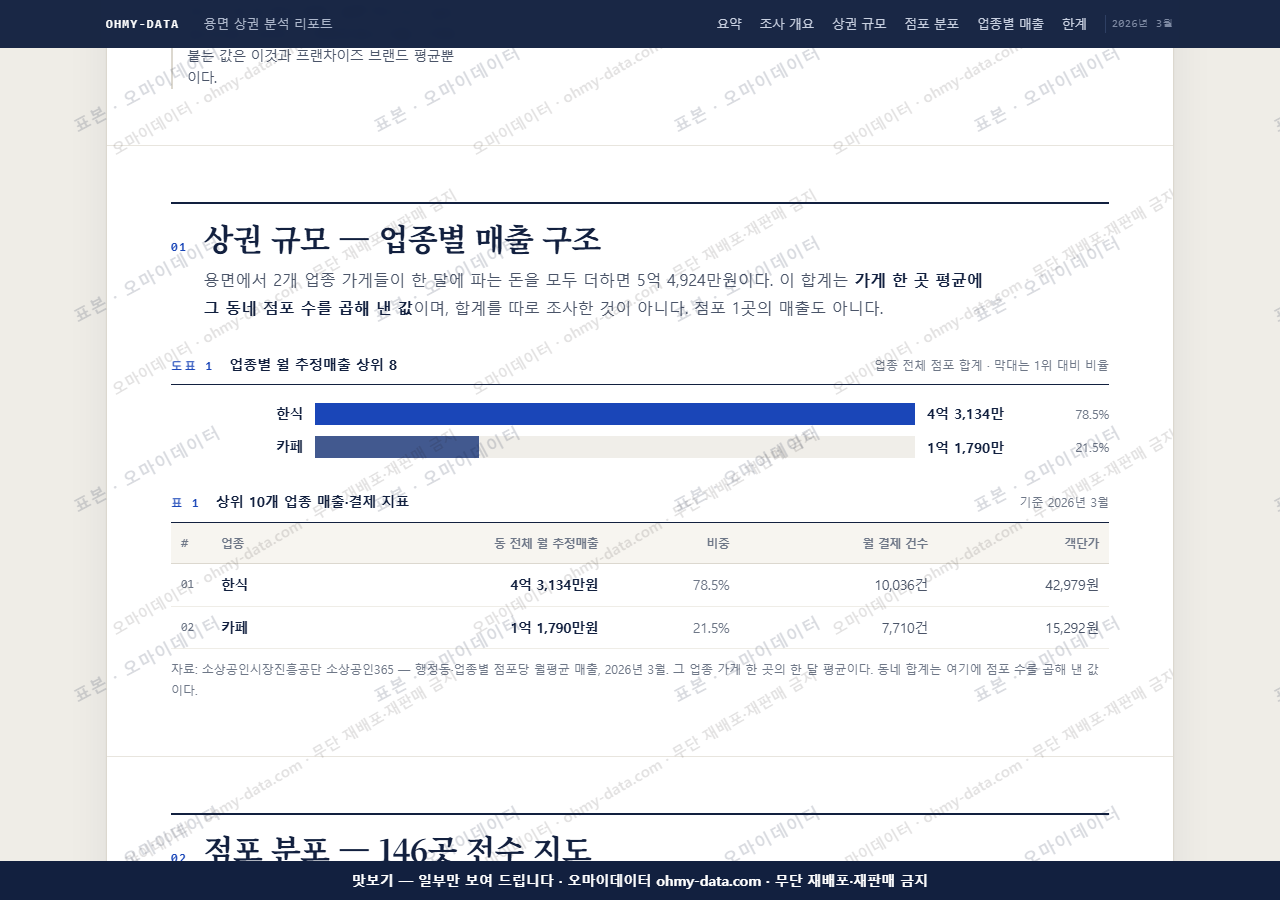This screenshot has height=900, width=1280.
Task: Click the '월 결제 건수' column header
Action: (895, 543)
